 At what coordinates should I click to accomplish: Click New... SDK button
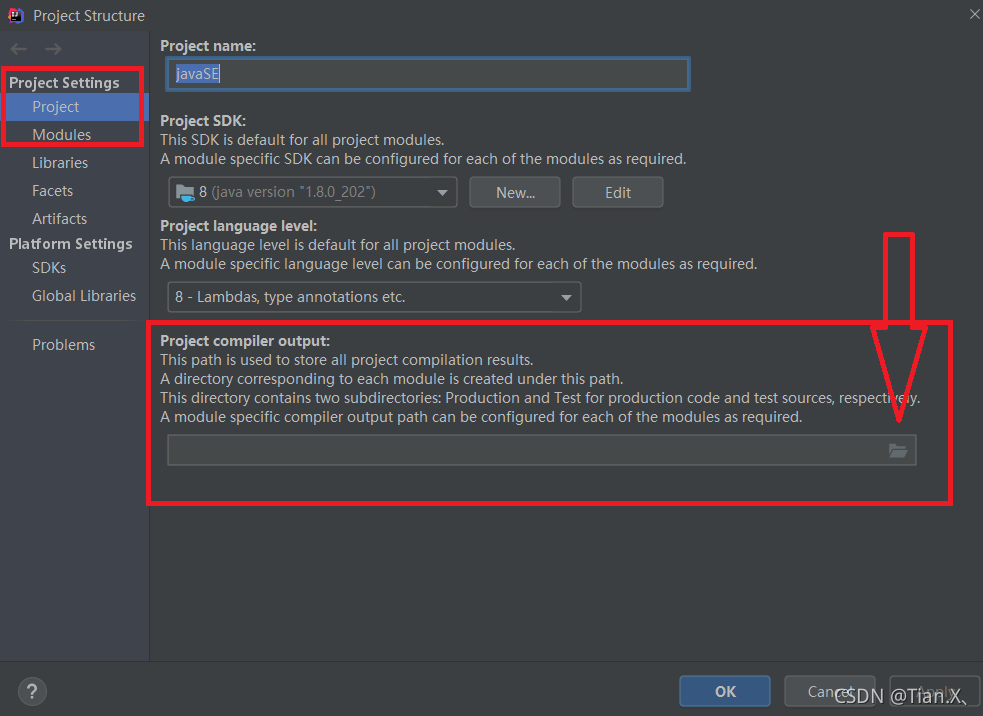(x=515, y=192)
